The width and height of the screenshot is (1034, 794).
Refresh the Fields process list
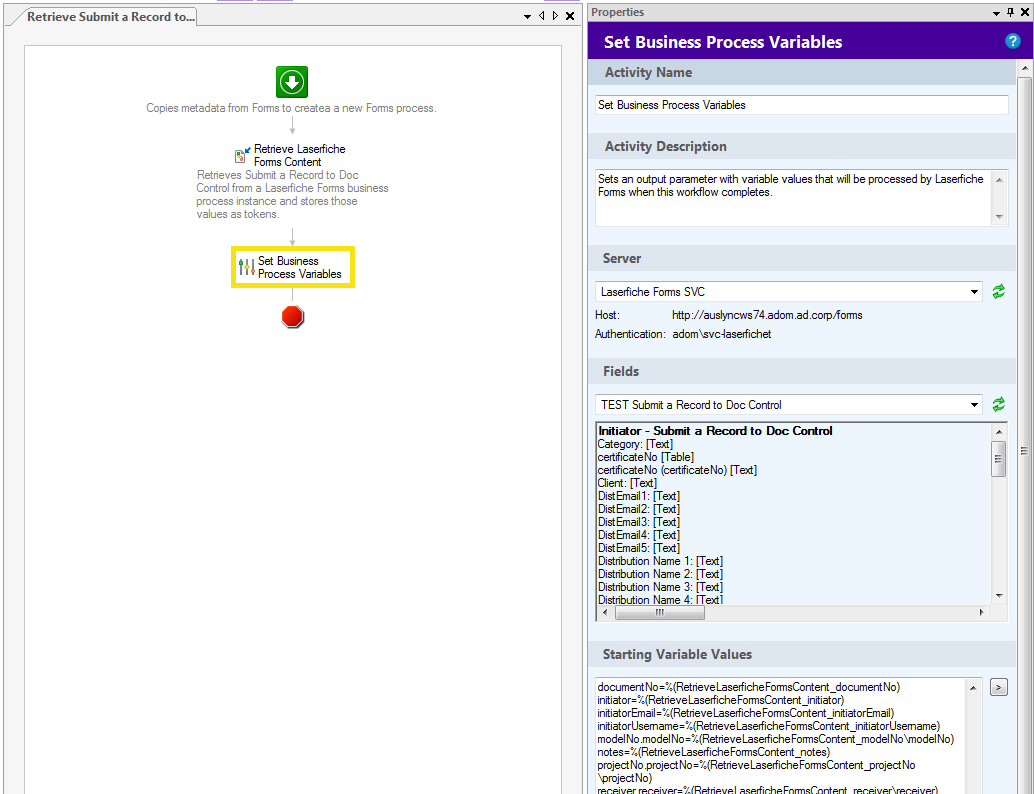(x=998, y=404)
